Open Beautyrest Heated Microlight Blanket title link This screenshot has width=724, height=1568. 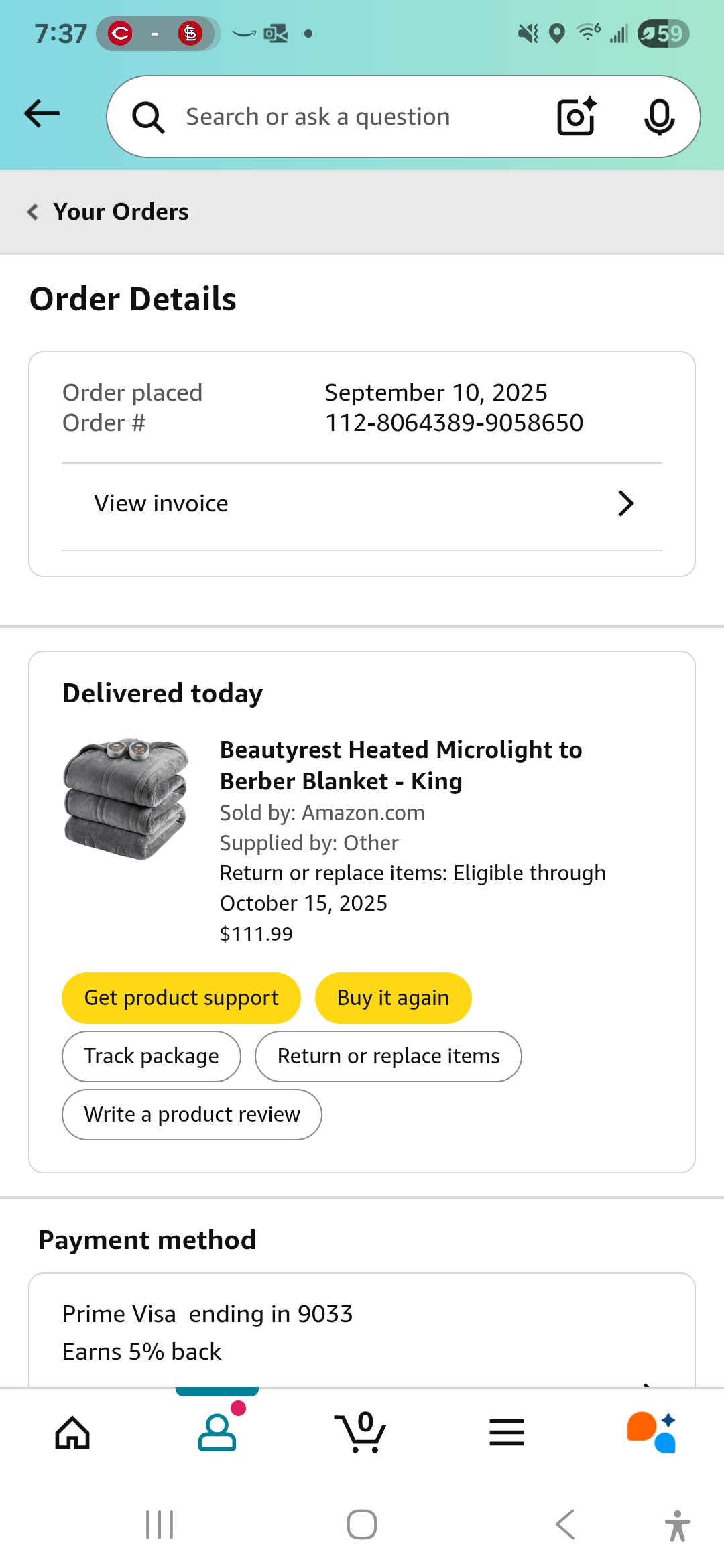[401, 765]
